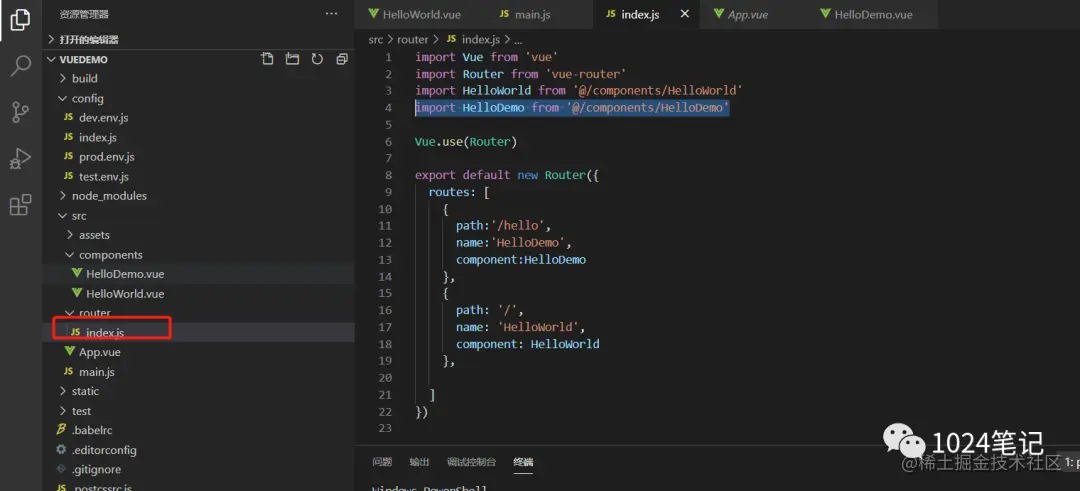
Task: Click line number 12 in the gutter
Action: coord(385,243)
